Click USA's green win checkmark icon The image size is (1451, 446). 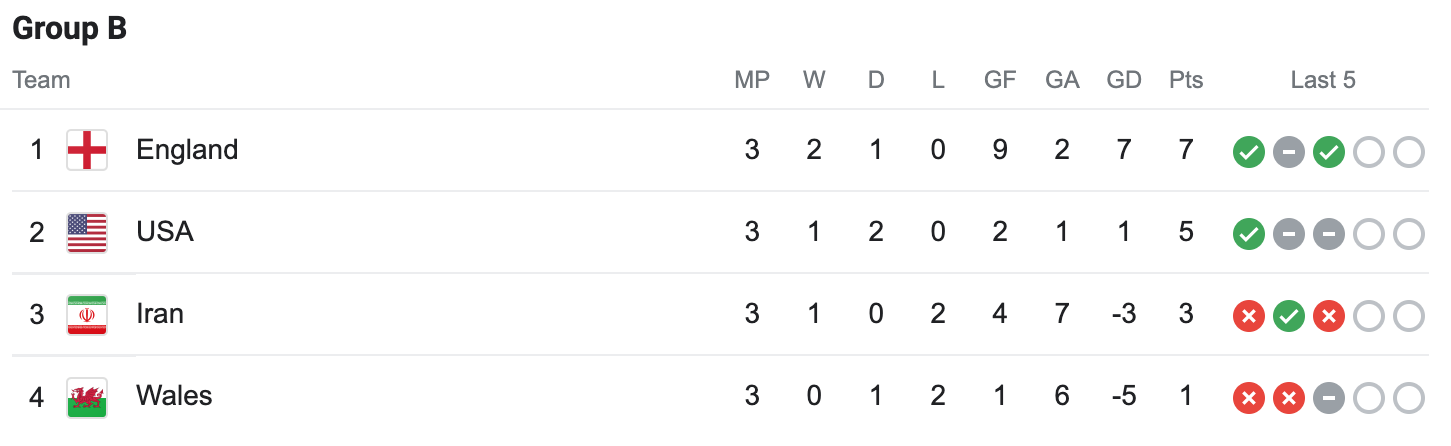1248,235
